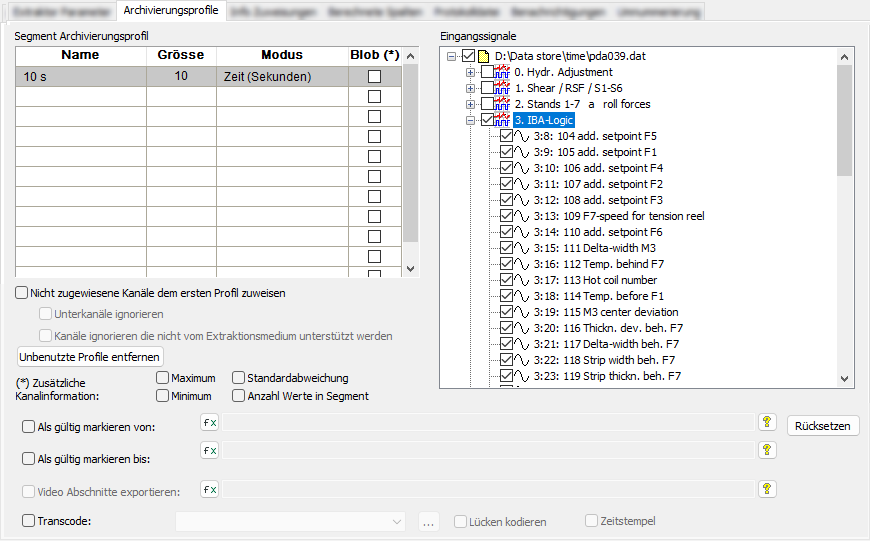Open expression editor for 'Als gültig markieren bis'
The image size is (870, 541).
pos(209,451)
